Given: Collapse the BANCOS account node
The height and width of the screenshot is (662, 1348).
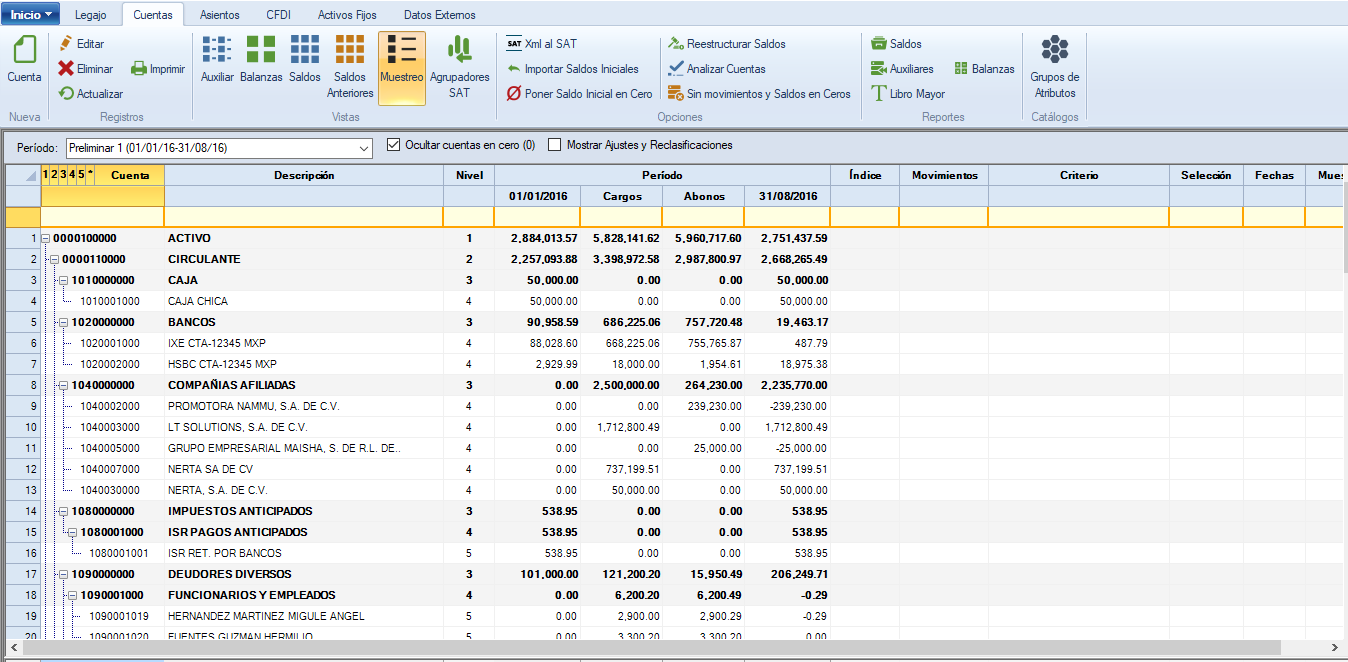Looking at the screenshot, I should click(63, 323).
